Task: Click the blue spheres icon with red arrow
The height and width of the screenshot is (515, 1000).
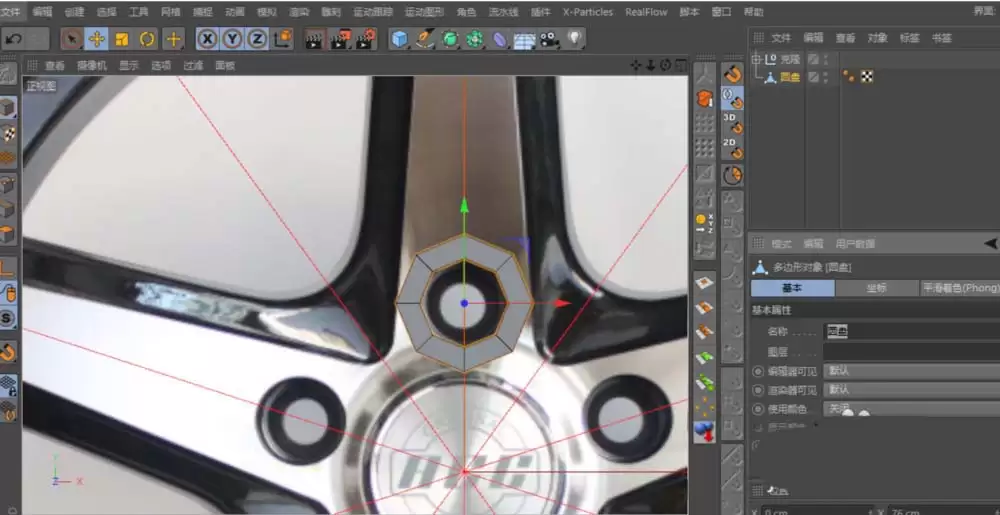Action: point(704,432)
